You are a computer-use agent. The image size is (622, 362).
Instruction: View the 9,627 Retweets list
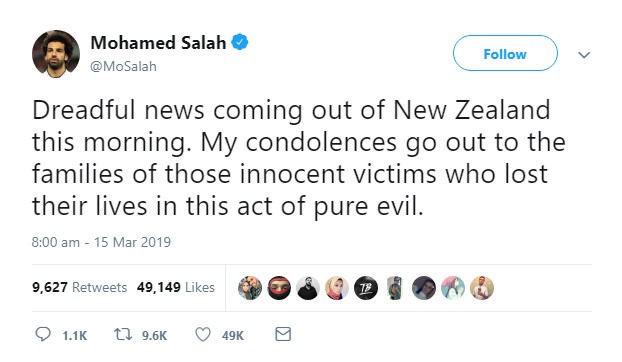tap(79, 287)
